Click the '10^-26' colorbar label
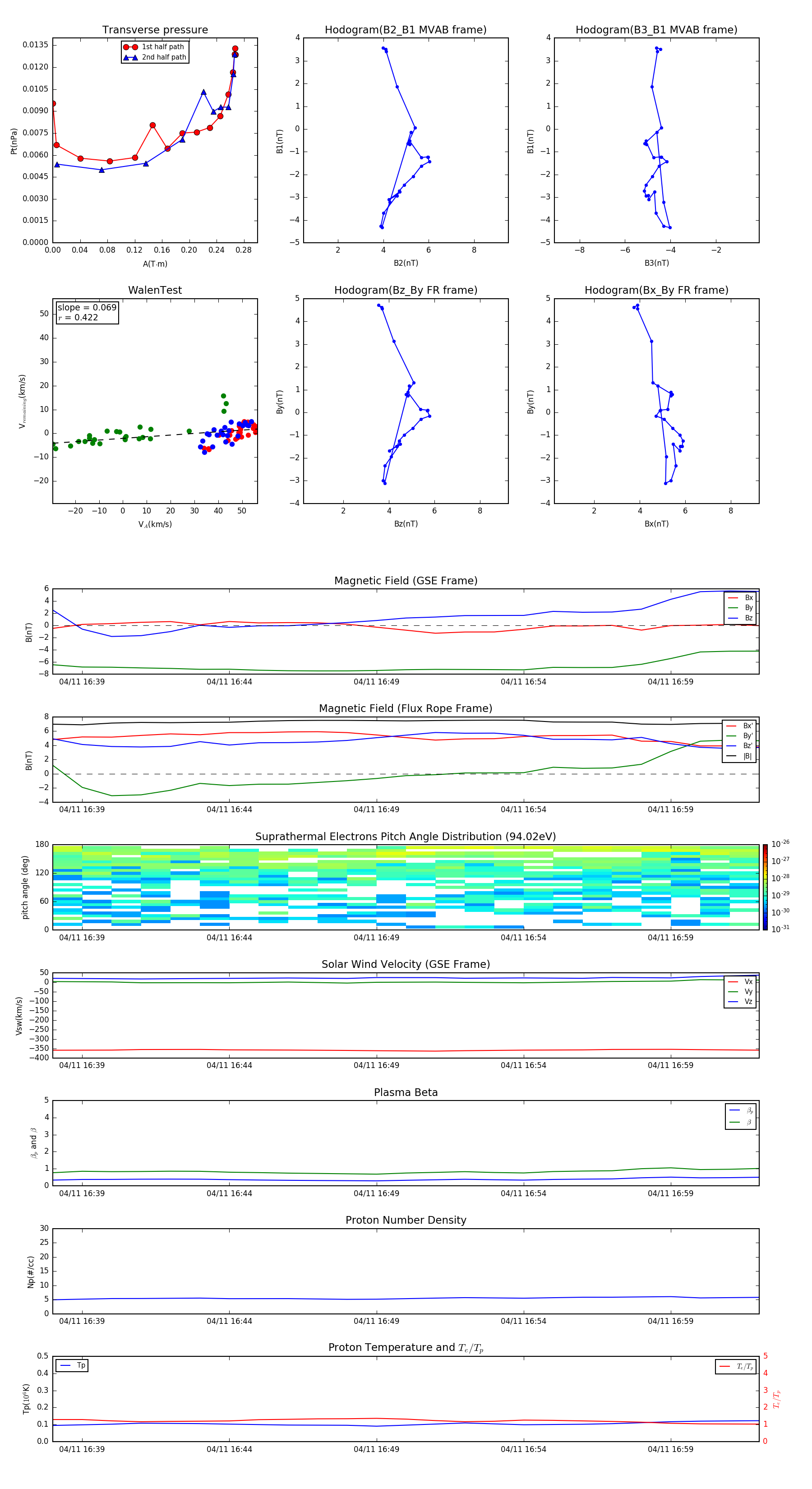The image size is (812, 1489). [780, 844]
